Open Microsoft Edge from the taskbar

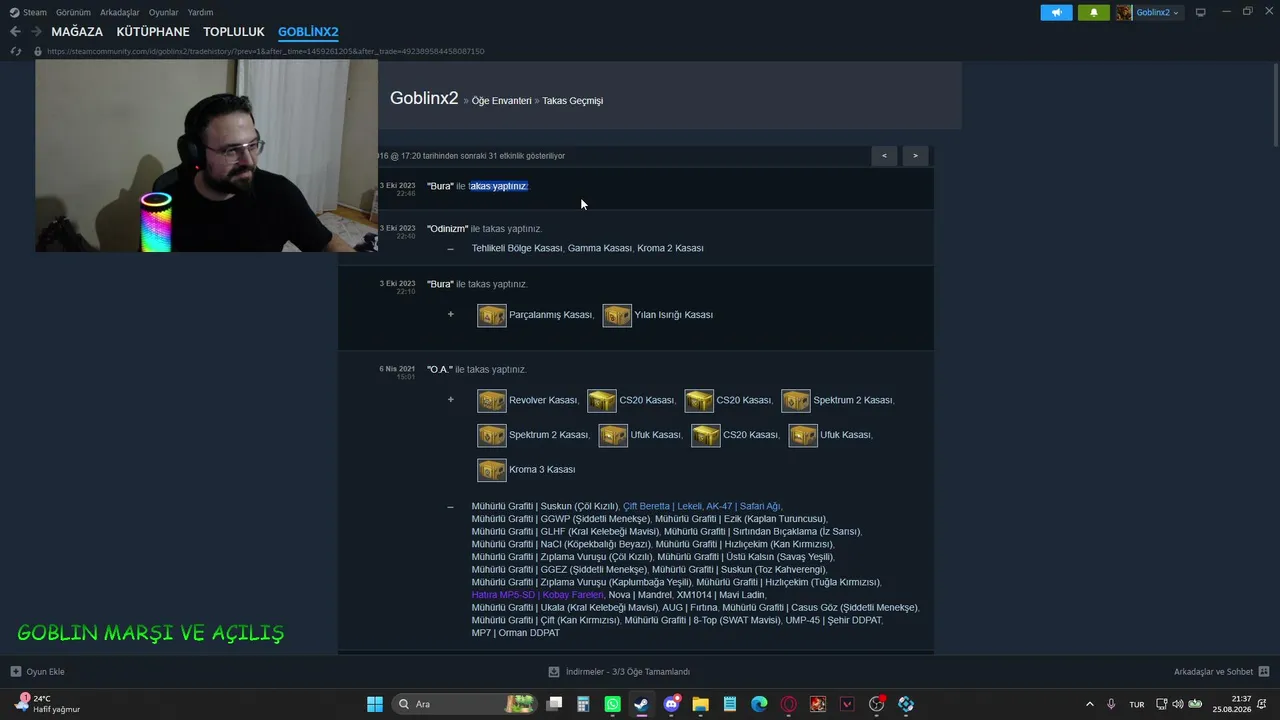pos(759,704)
